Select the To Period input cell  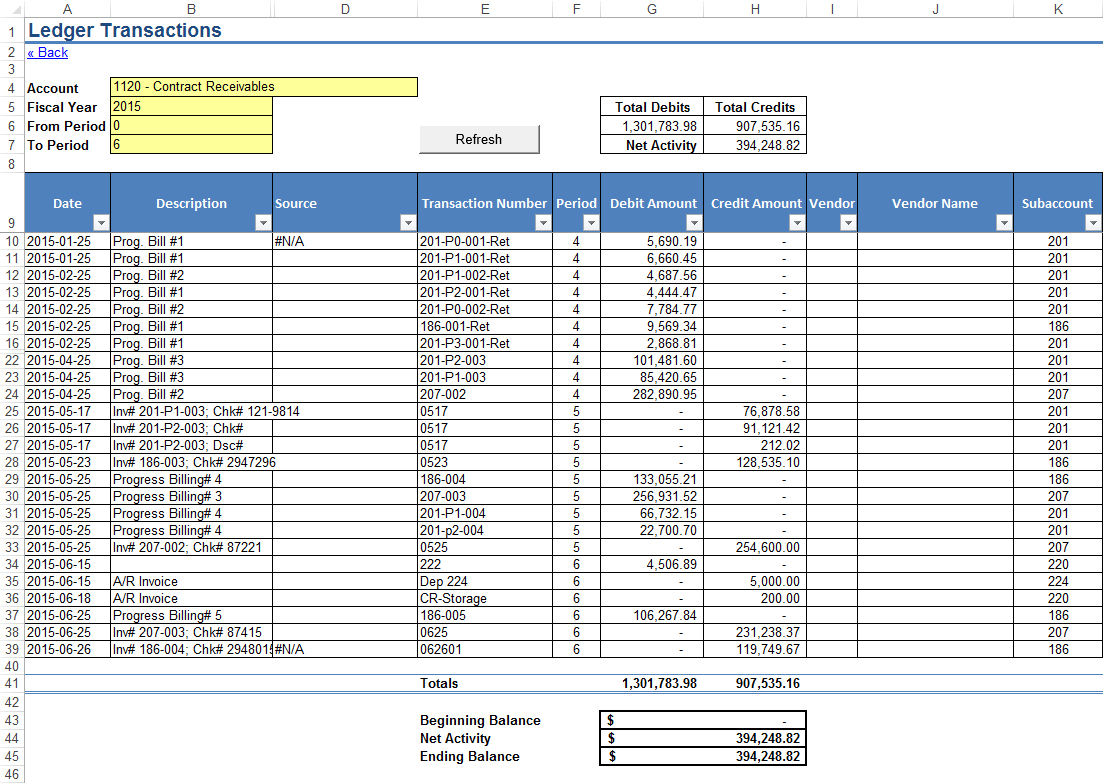(x=191, y=144)
